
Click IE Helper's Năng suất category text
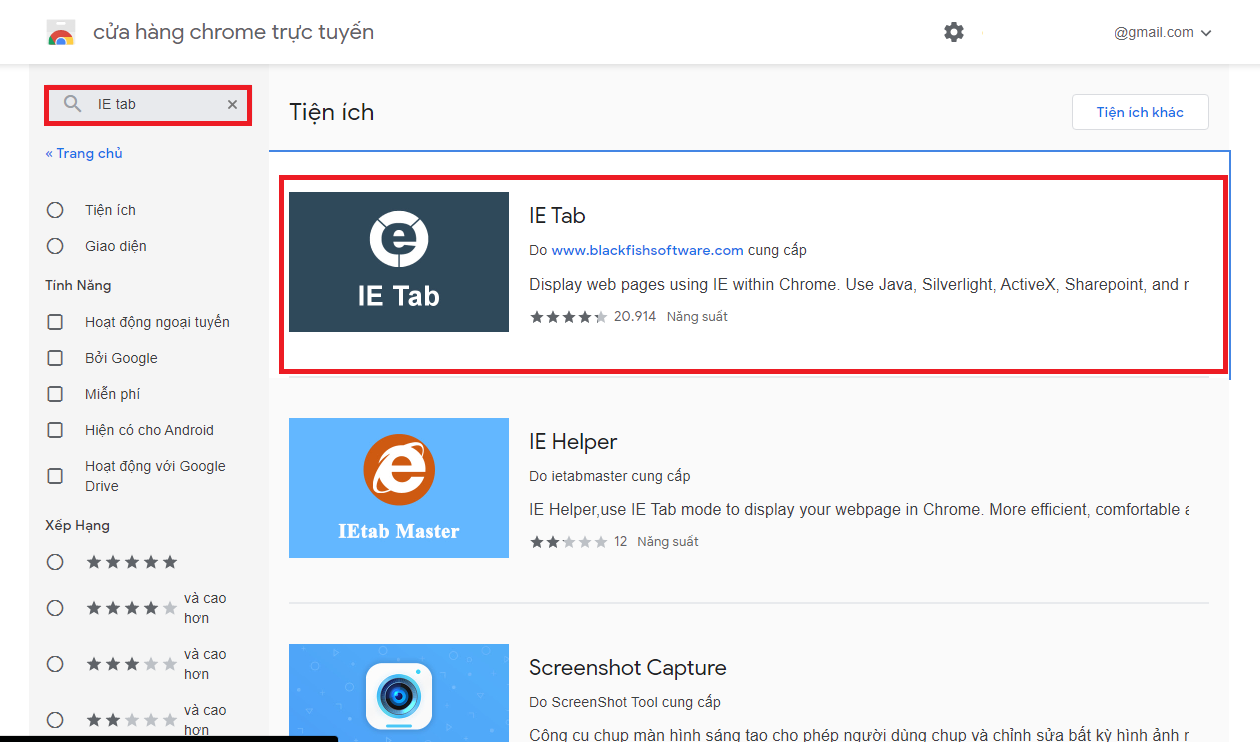coord(668,541)
